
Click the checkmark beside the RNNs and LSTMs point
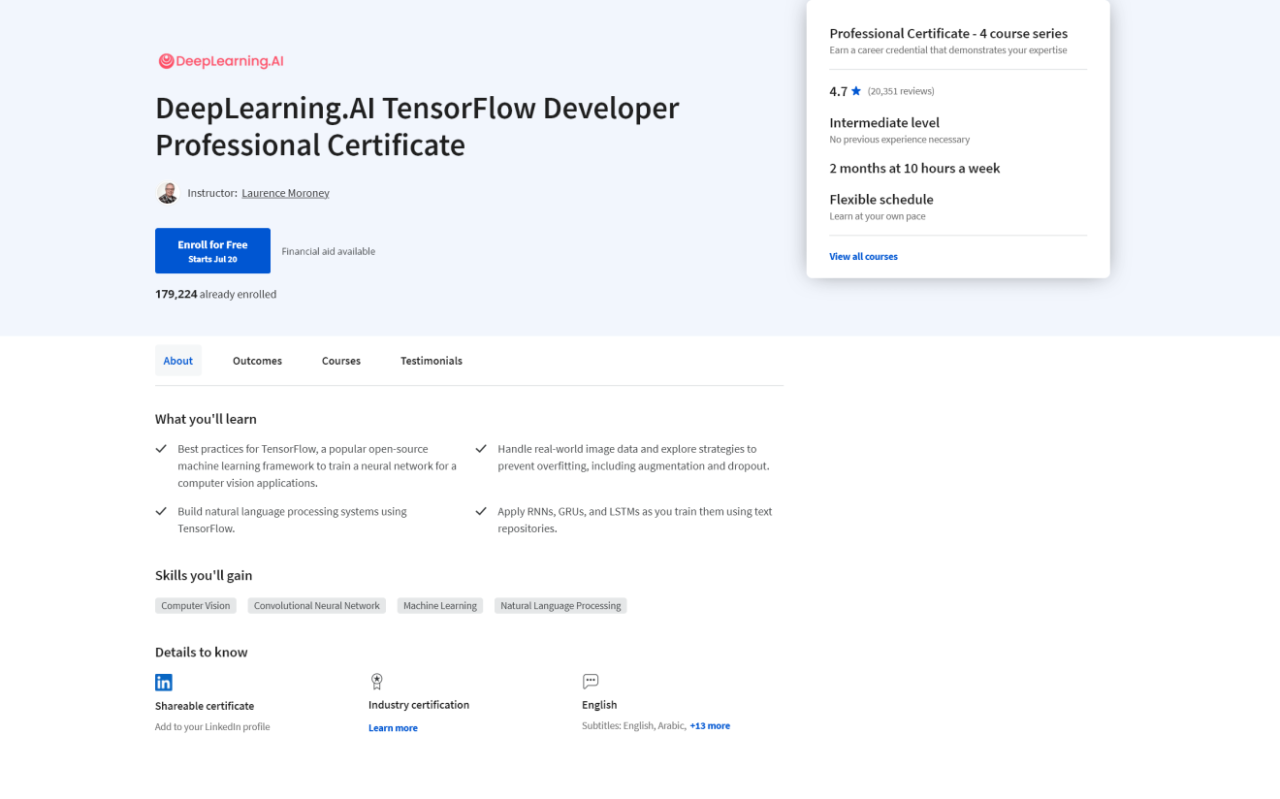point(481,510)
